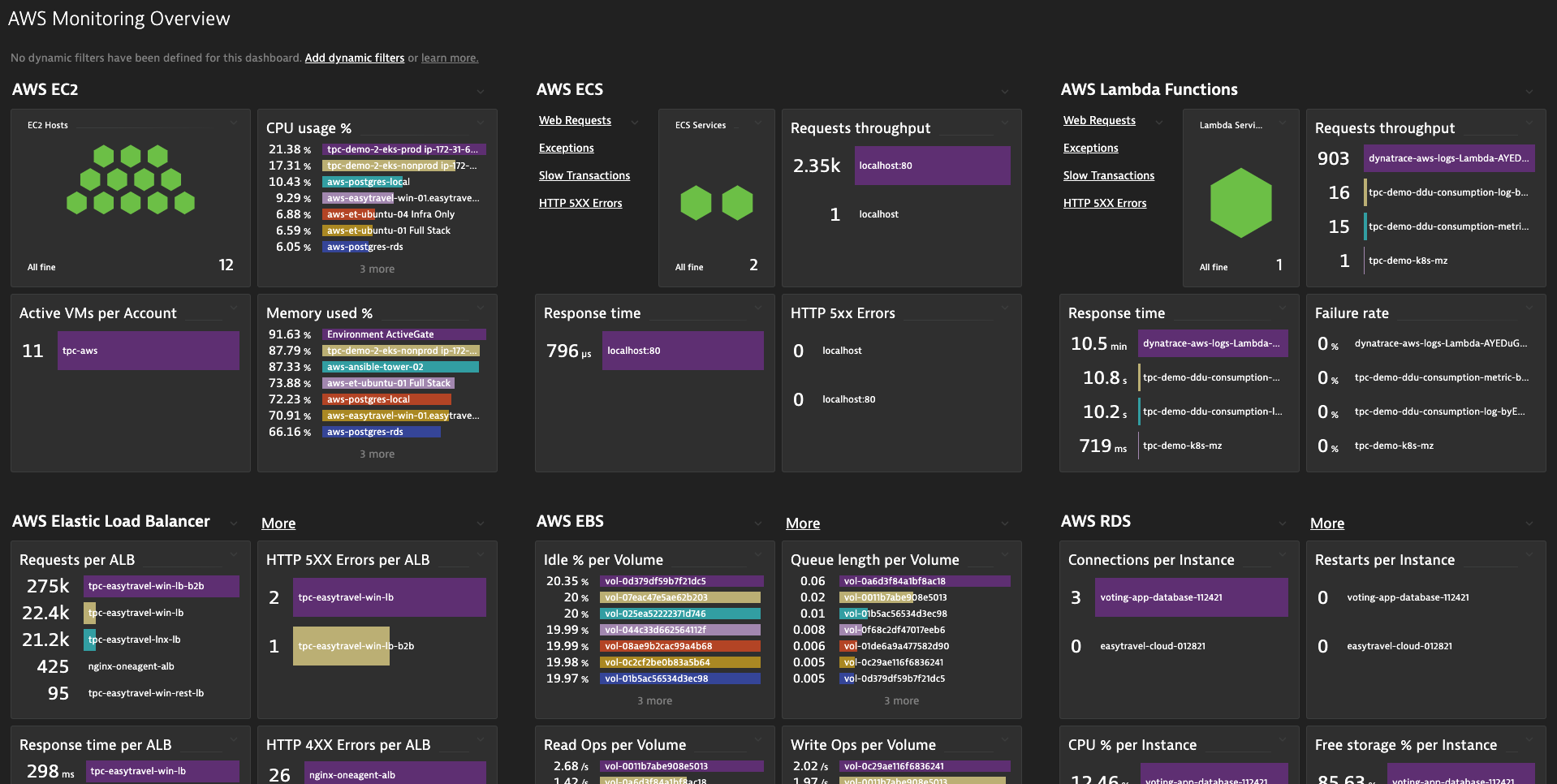Expand the Requests per ALB tile chevron
Image resolution: width=1557 pixels, height=784 pixels.
tap(233, 554)
